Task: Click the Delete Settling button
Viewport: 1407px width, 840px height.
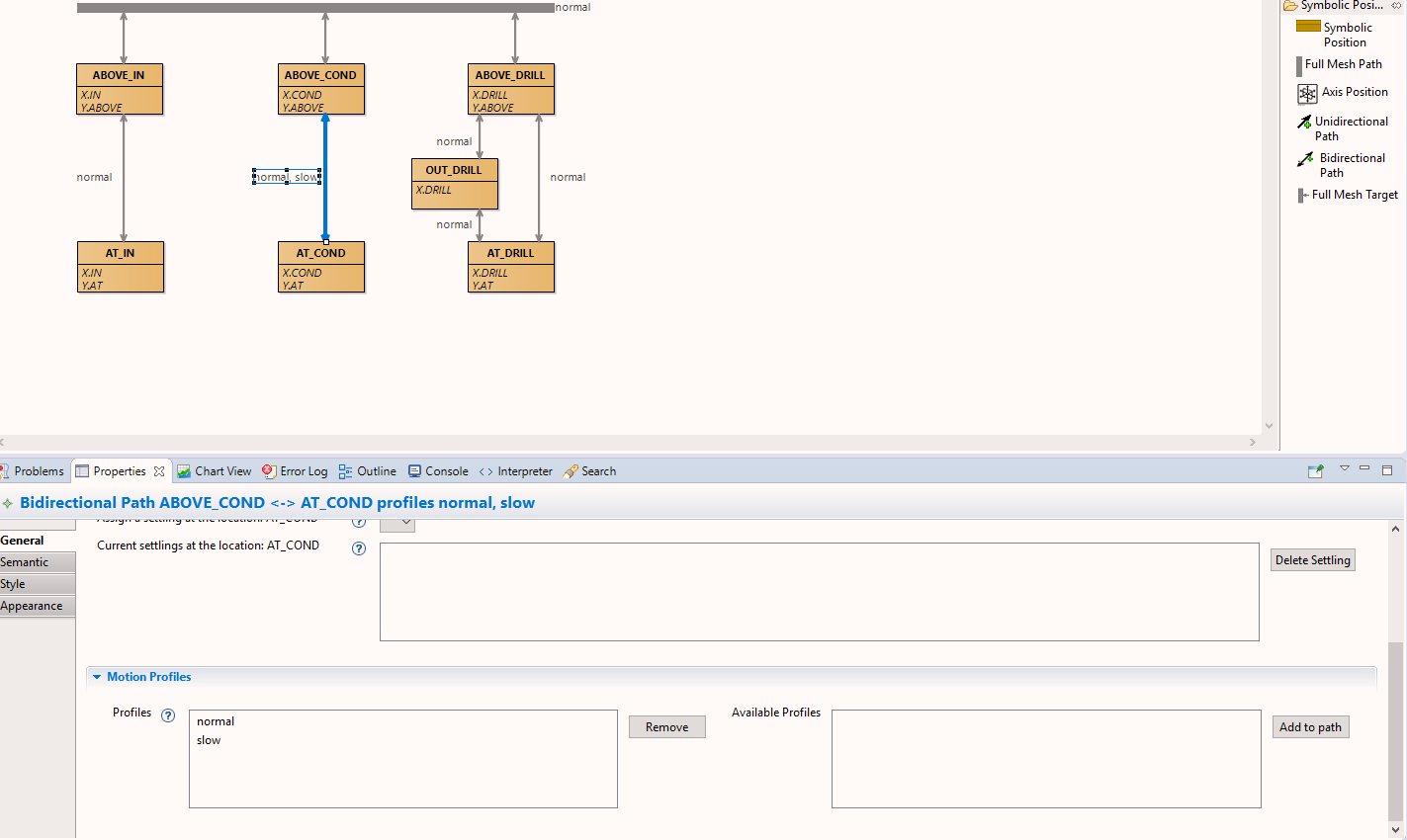Action: coord(1313,560)
